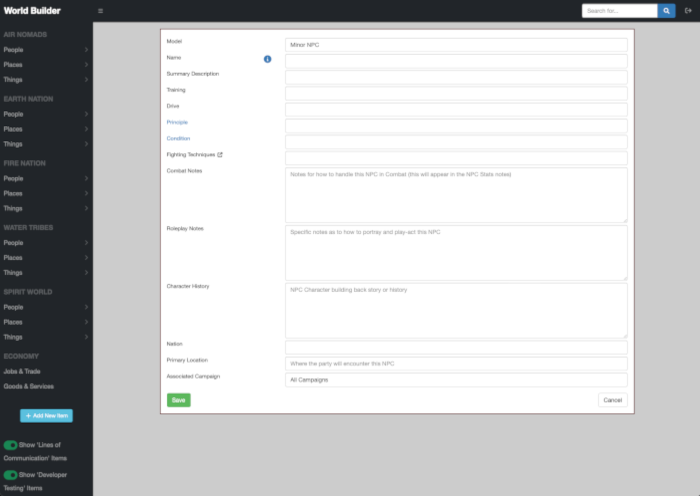This screenshot has height=496, width=700.
Task: Click the Principle input field
Action: coord(456,126)
